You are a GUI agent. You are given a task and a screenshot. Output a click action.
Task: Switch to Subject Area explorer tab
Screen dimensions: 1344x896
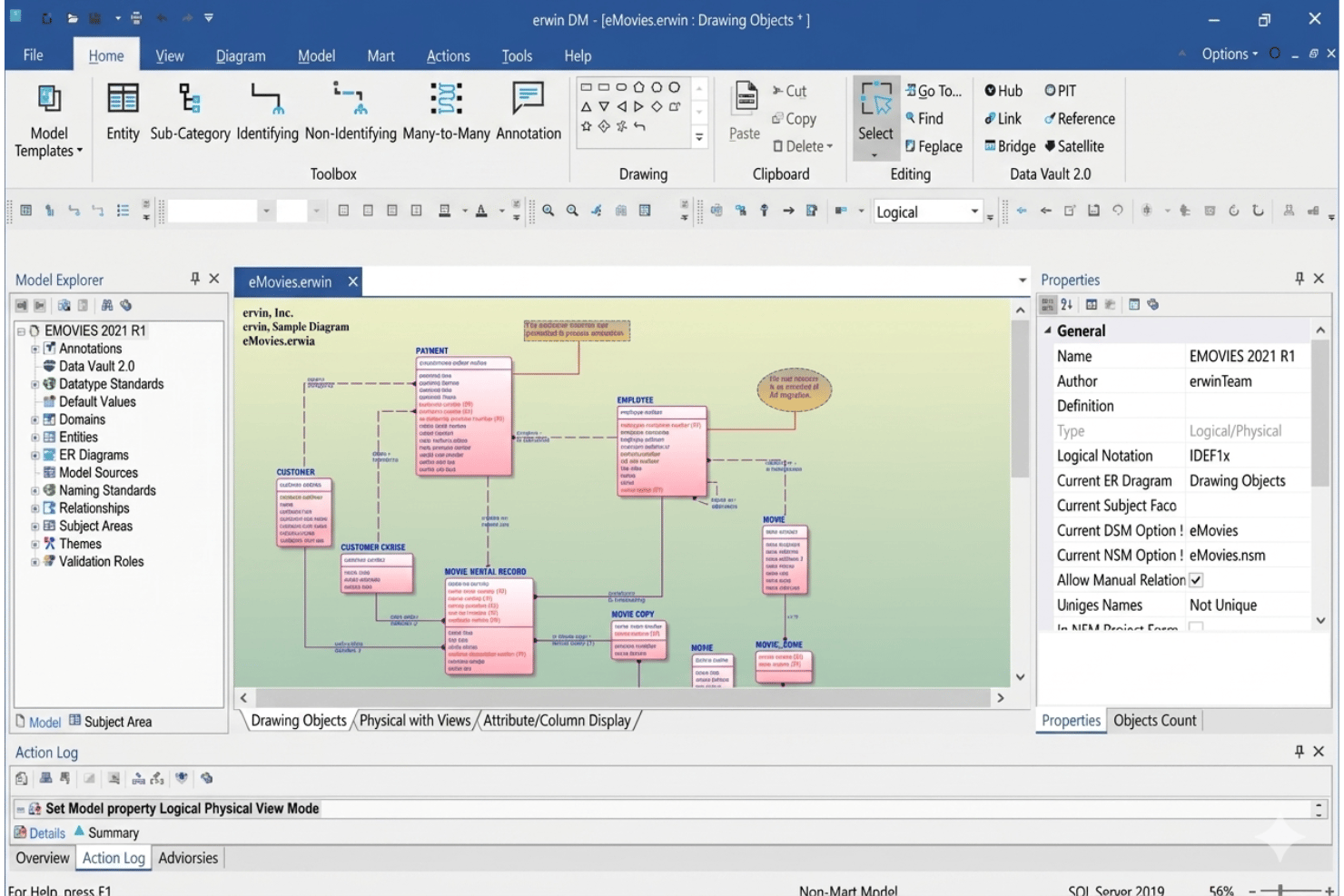[111, 722]
